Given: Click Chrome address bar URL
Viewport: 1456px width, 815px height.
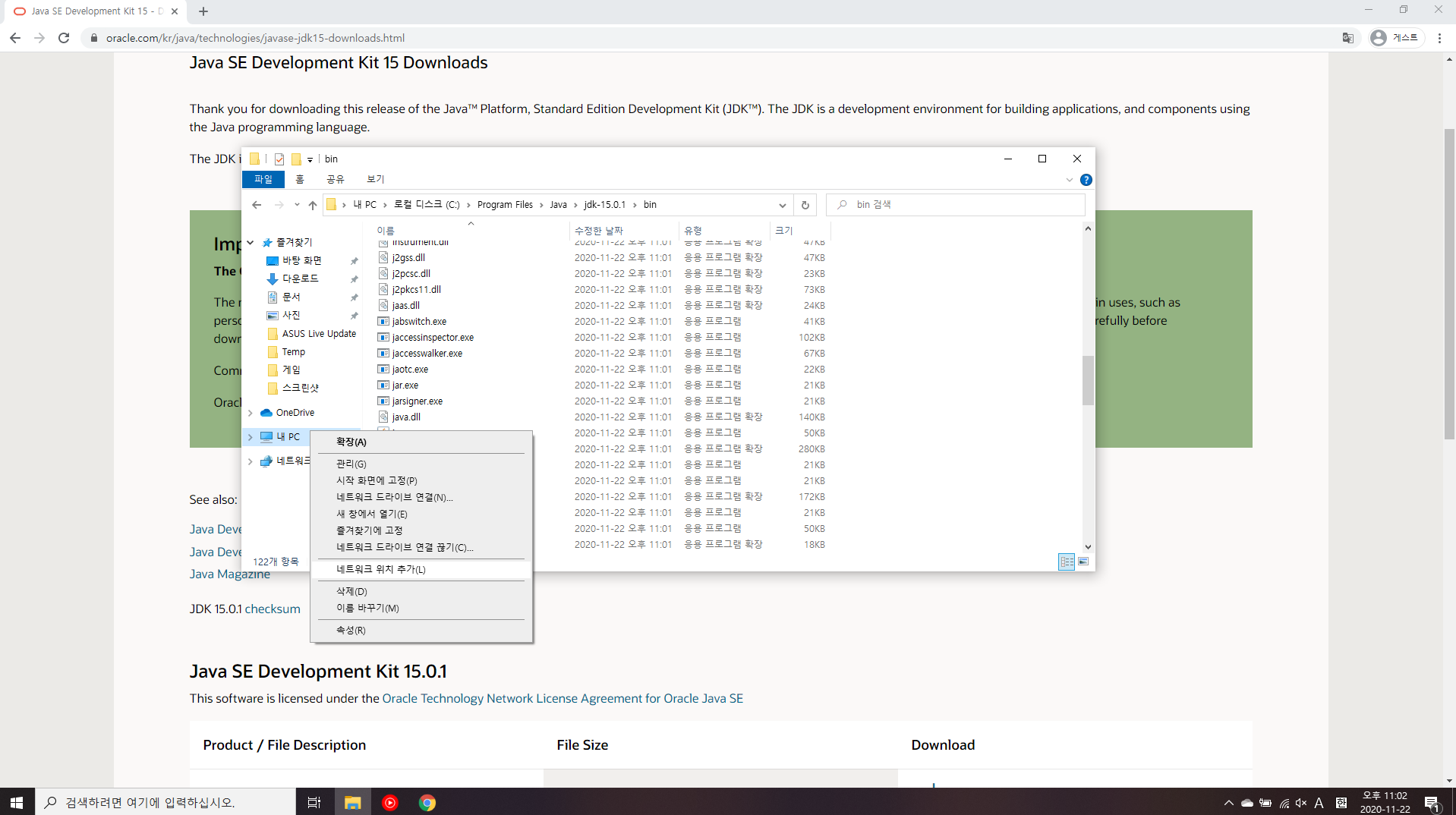Looking at the screenshot, I should pos(255,38).
